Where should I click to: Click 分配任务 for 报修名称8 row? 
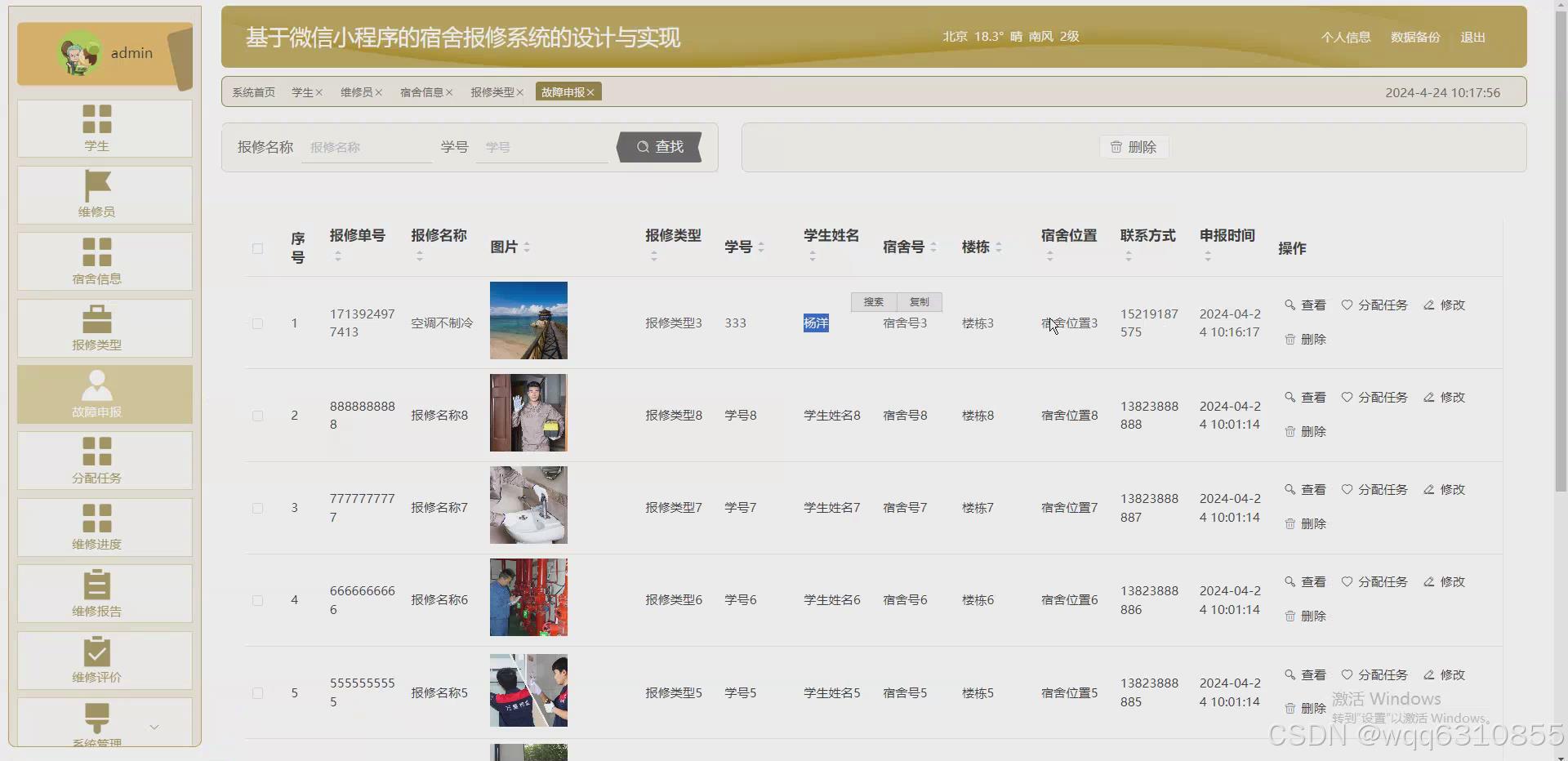pos(1374,397)
